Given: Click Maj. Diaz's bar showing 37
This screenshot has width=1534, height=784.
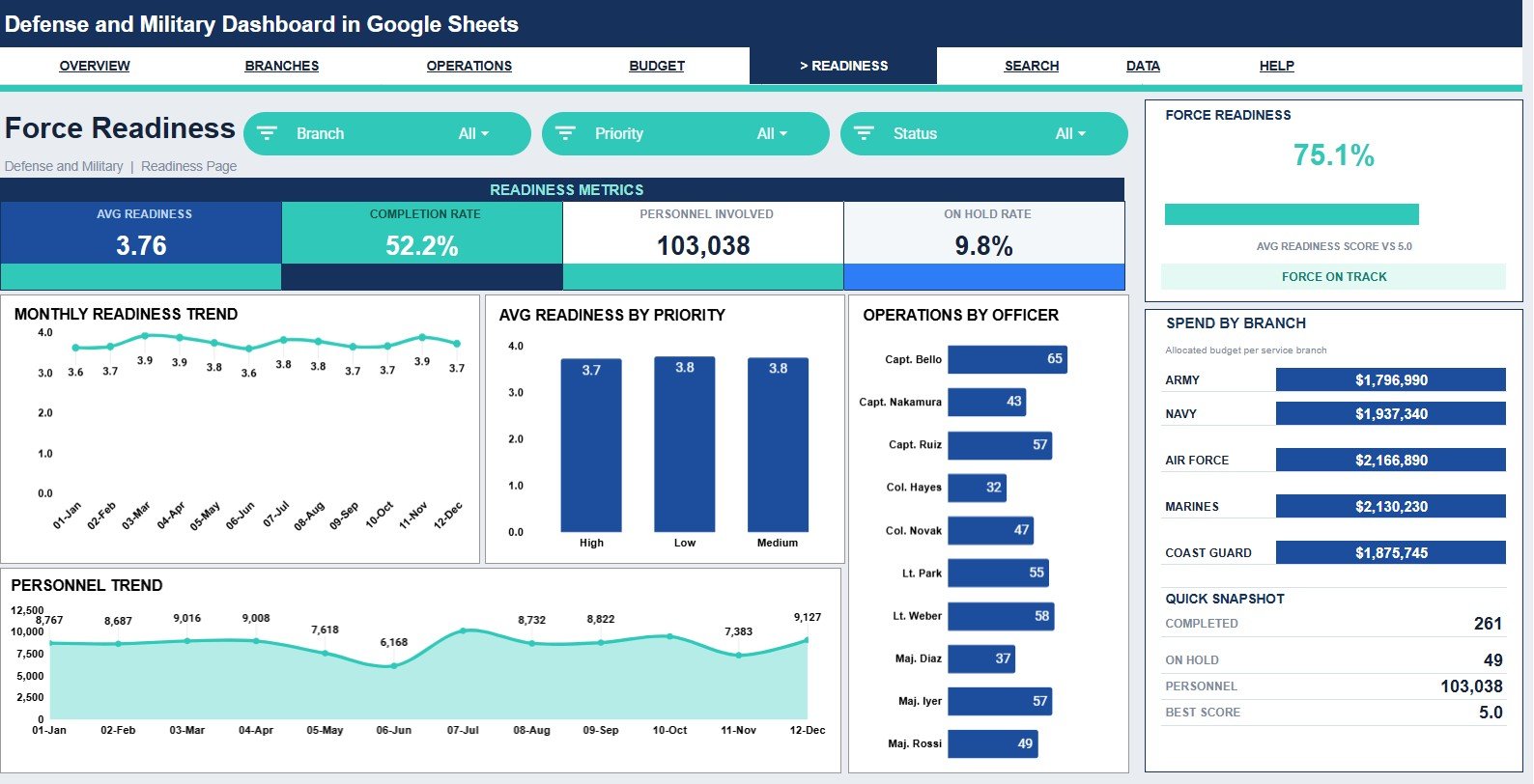Looking at the screenshot, I should point(981,658).
